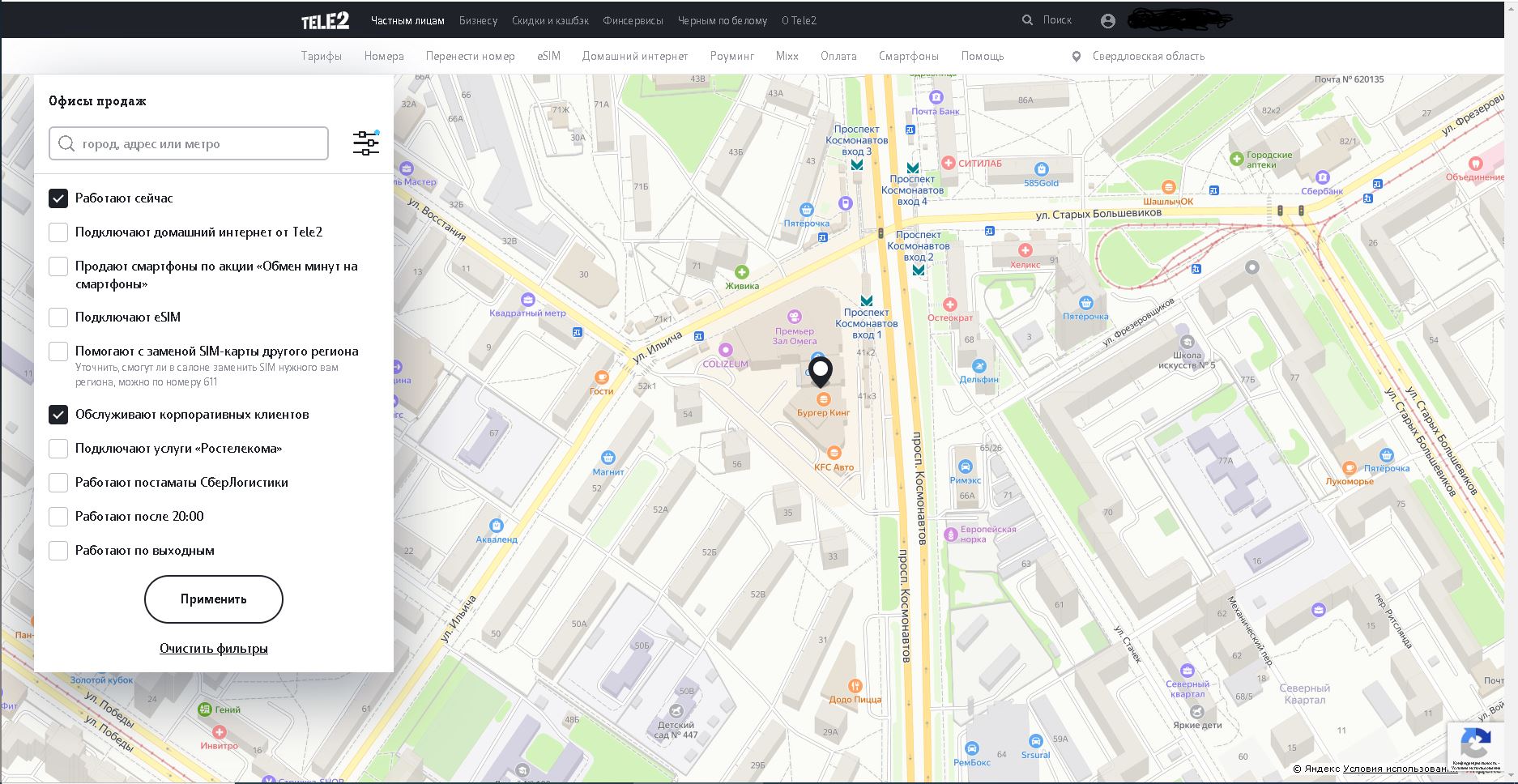Click the search magnifier icon in header
The width and height of the screenshot is (1518, 784).
pyautogui.click(x=1028, y=20)
